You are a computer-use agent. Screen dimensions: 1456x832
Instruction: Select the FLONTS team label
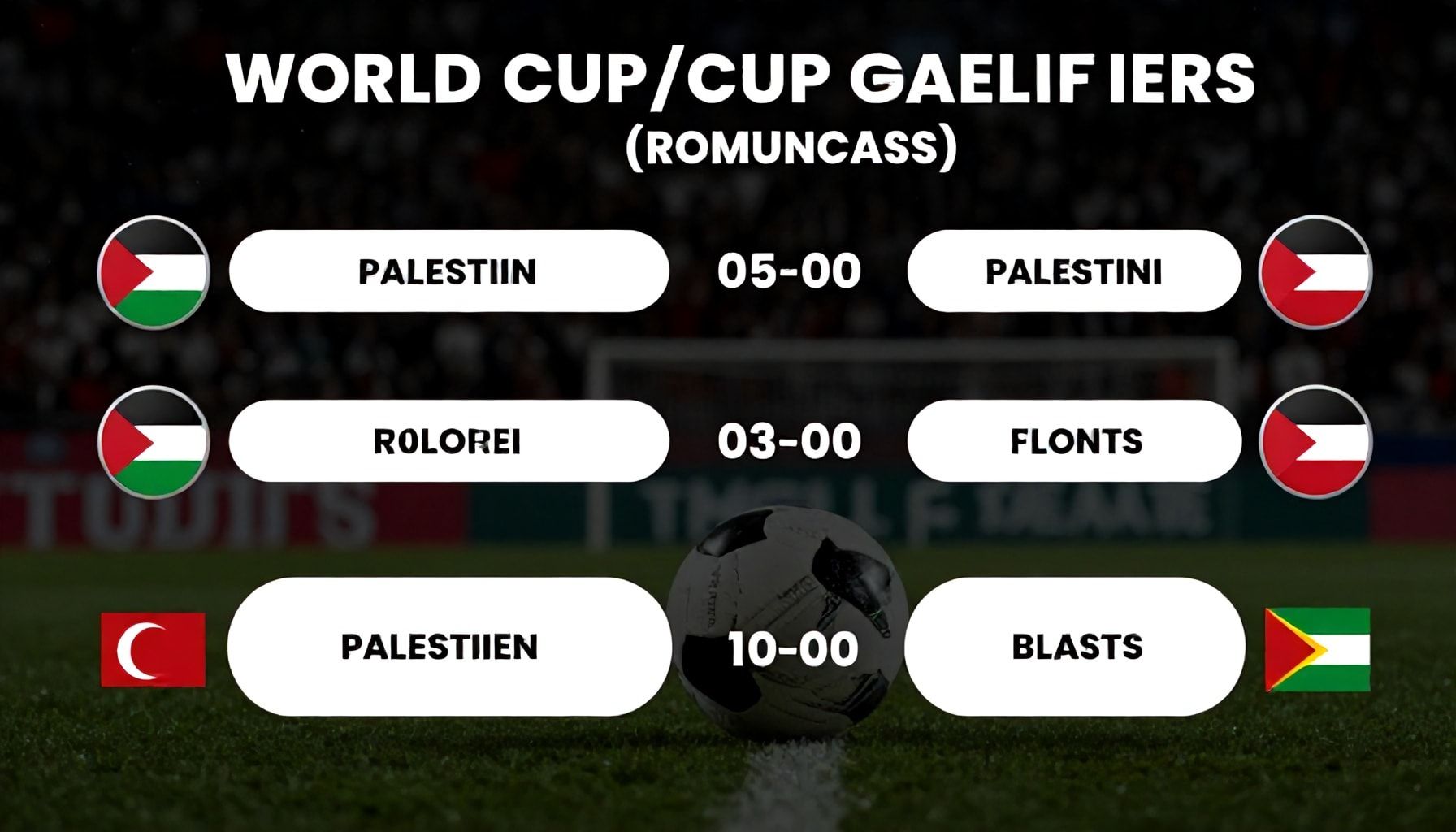point(1074,441)
